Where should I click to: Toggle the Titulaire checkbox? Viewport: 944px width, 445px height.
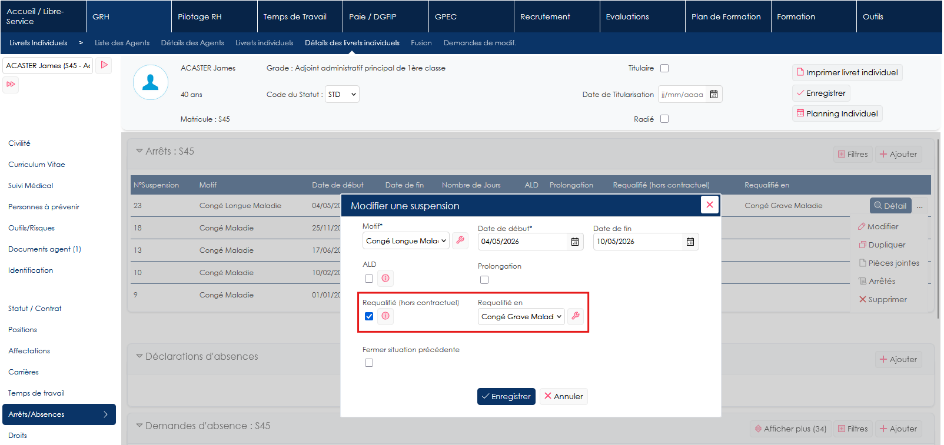[665, 69]
